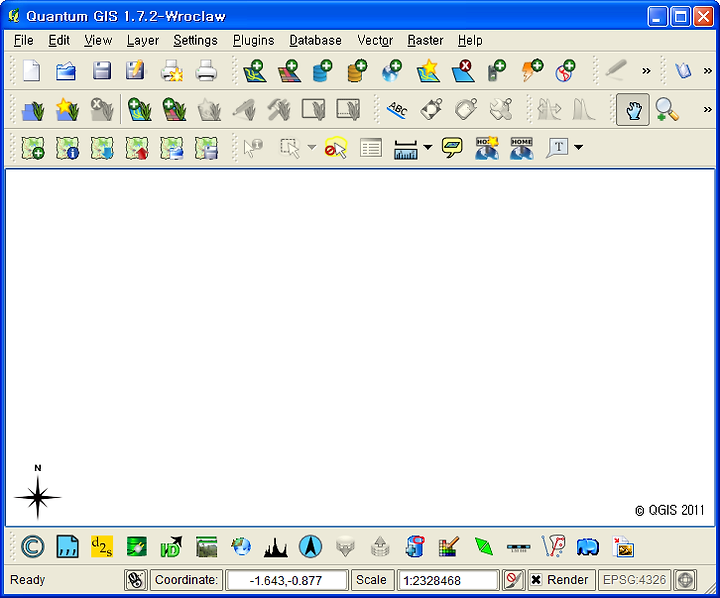Deselect features from all layers

[x=336, y=148]
